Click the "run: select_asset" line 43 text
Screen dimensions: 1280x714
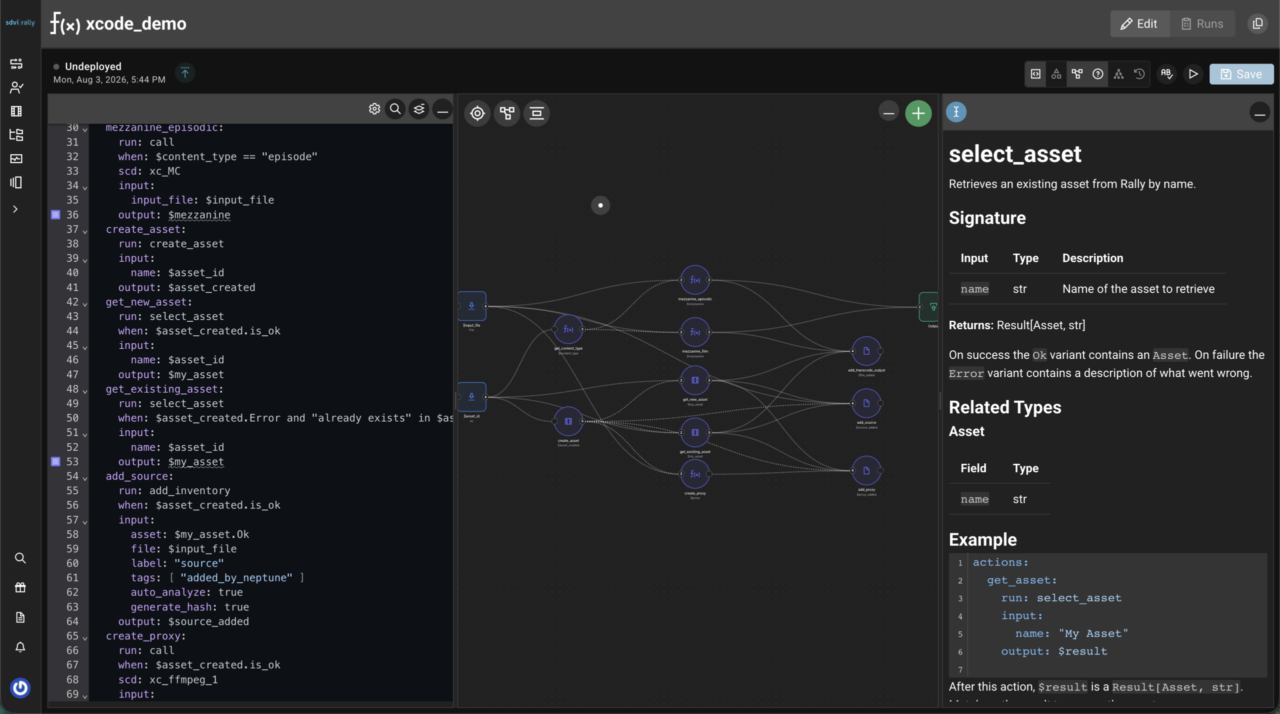pos(170,317)
